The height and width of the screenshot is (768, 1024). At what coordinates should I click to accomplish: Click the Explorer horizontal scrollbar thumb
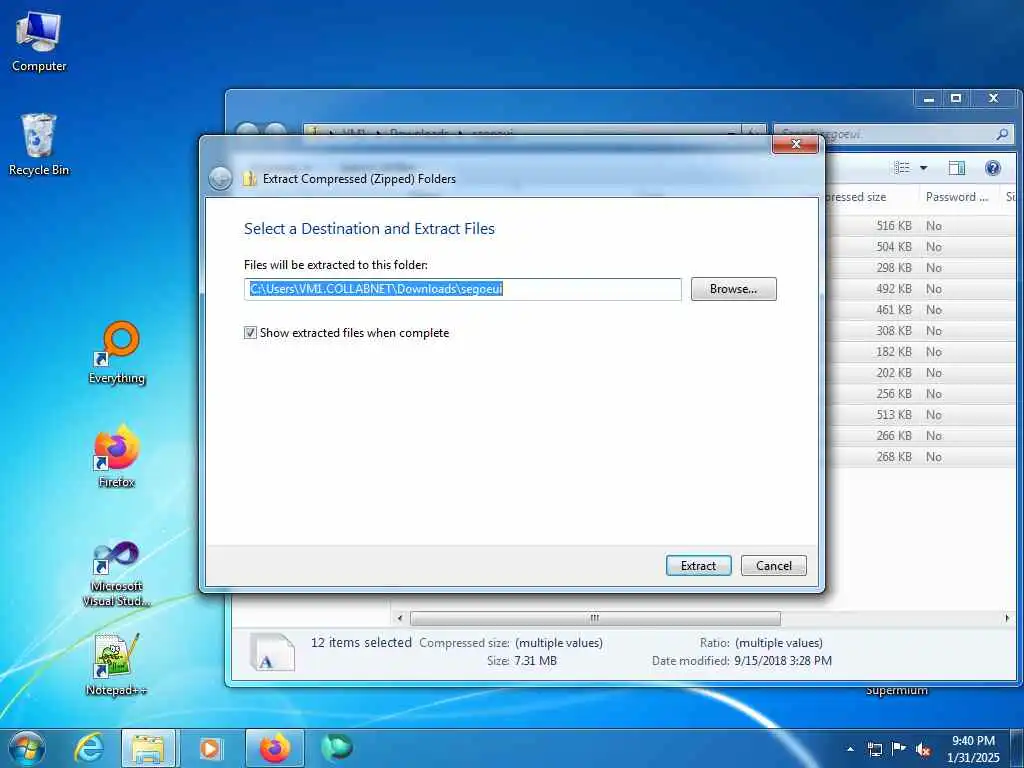tap(595, 618)
